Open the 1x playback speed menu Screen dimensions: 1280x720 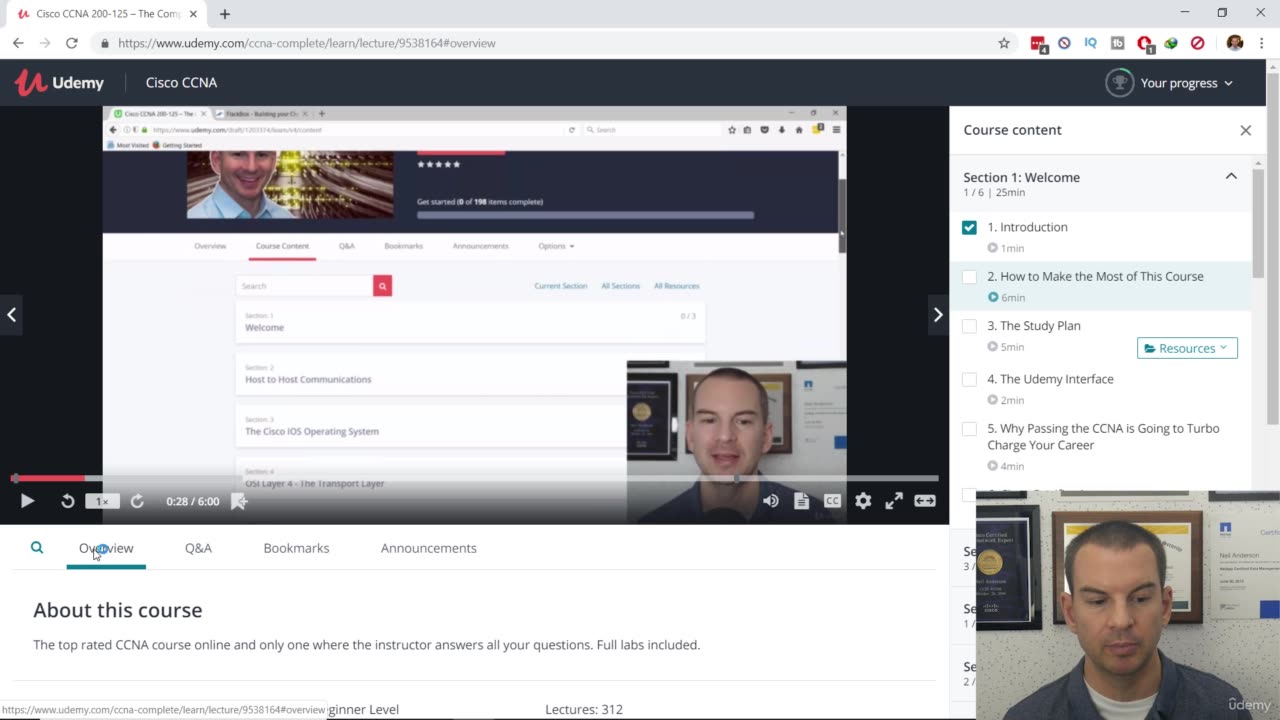click(101, 501)
